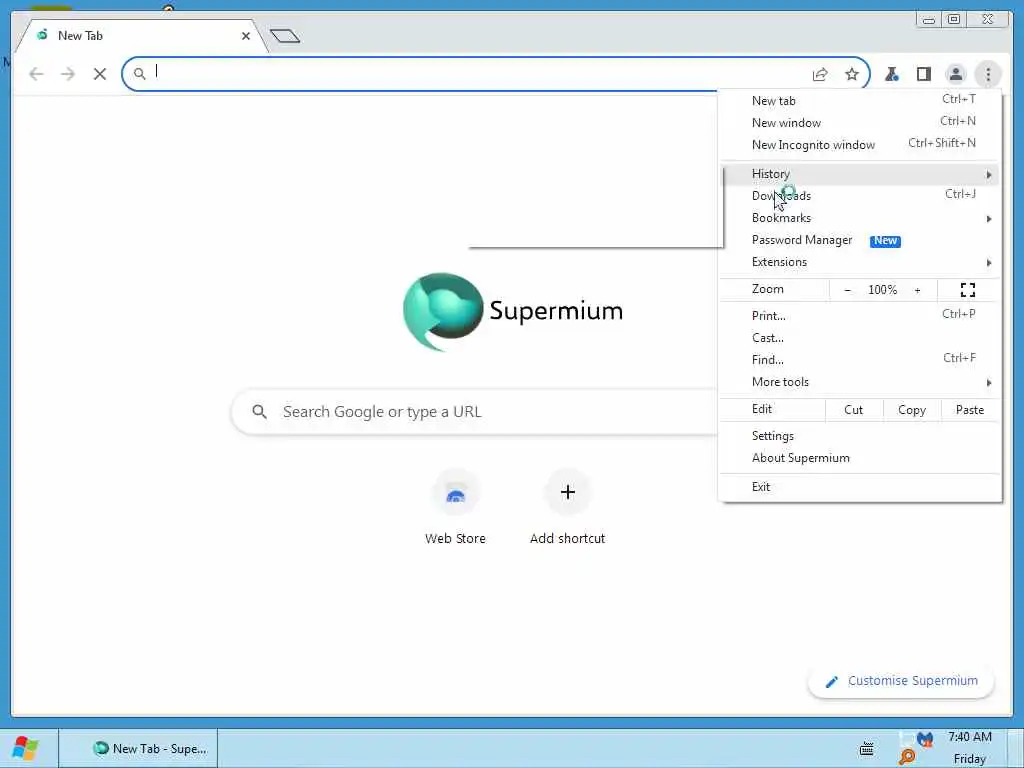Click the share page icon in address bar
The height and width of the screenshot is (768, 1024).
(x=820, y=74)
